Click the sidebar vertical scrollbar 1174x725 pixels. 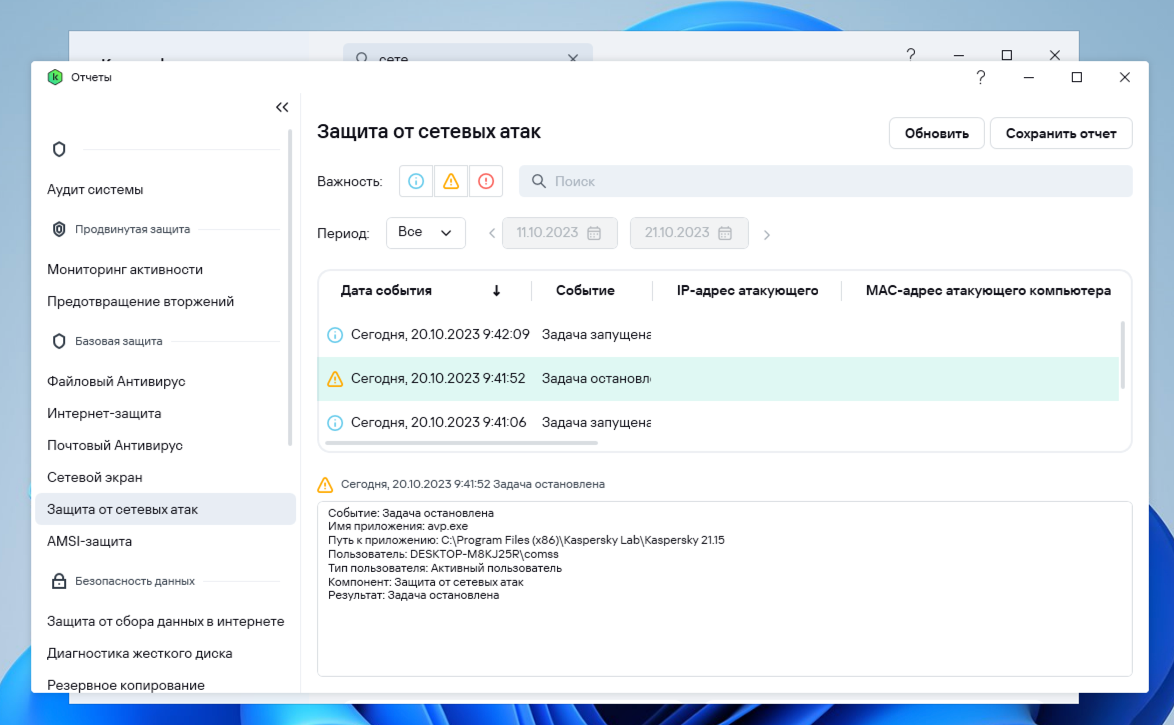click(x=290, y=288)
